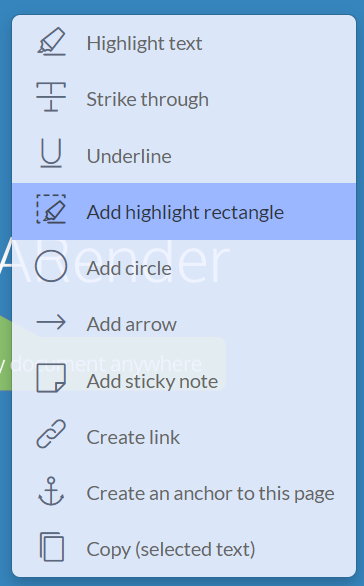Click the highlighter pen icon
Image resolution: width=364 pixels, height=586 pixels.
pos(51,42)
